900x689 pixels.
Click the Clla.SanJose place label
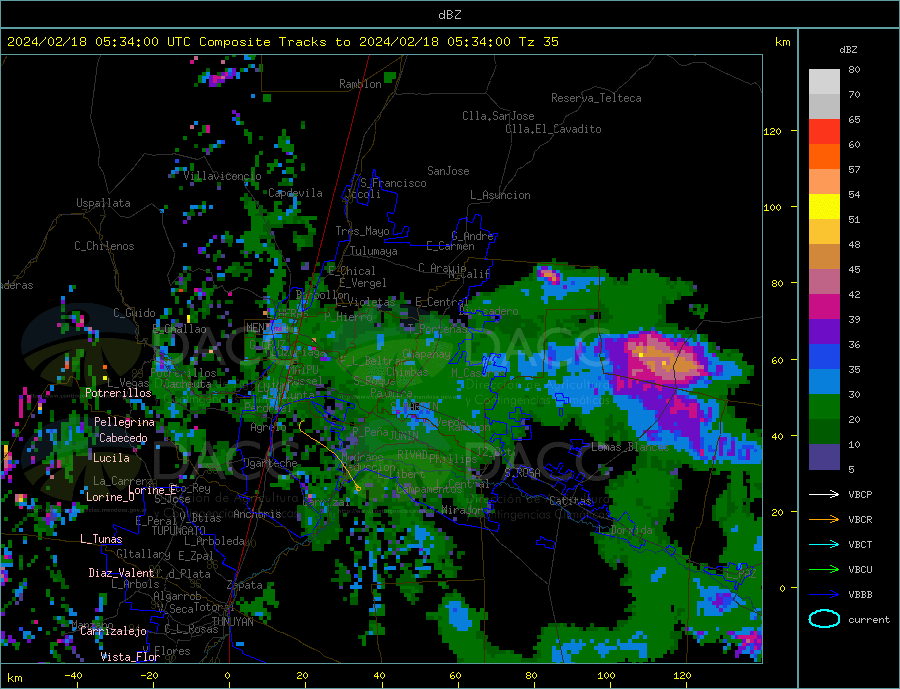point(498,116)
